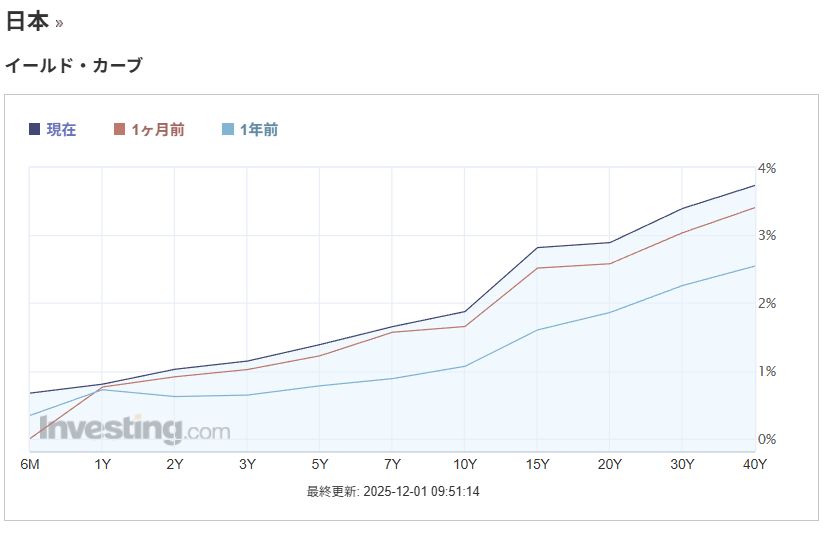Toggle the 1年前 series legend label
Screen dimensions: 835x533
click(259, 129)
